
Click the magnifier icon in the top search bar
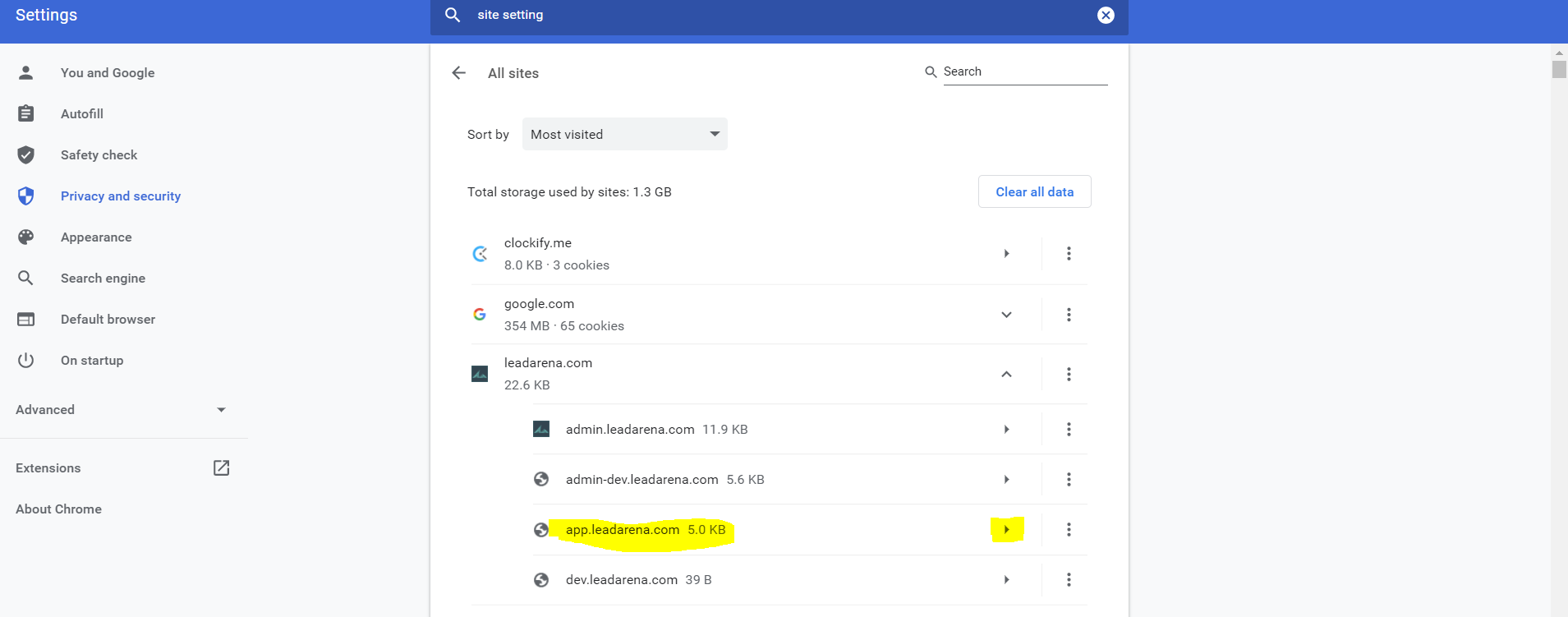(x=453, y=15)
